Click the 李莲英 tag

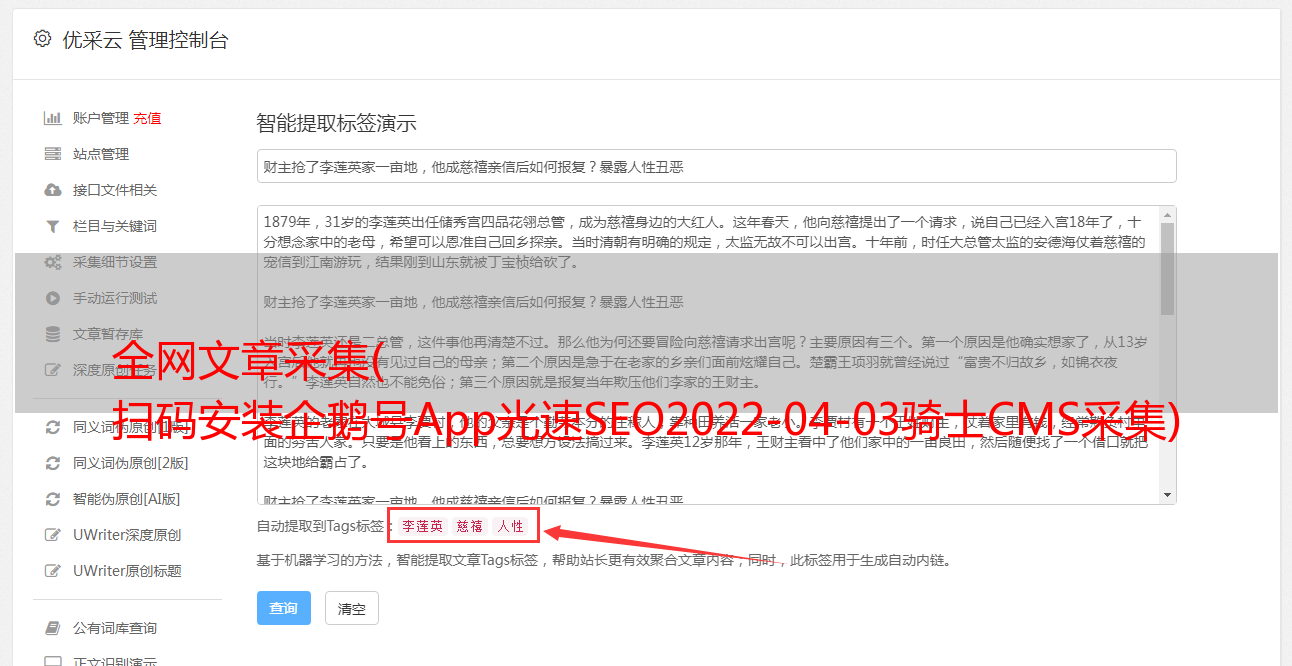(x=423, y=526)
